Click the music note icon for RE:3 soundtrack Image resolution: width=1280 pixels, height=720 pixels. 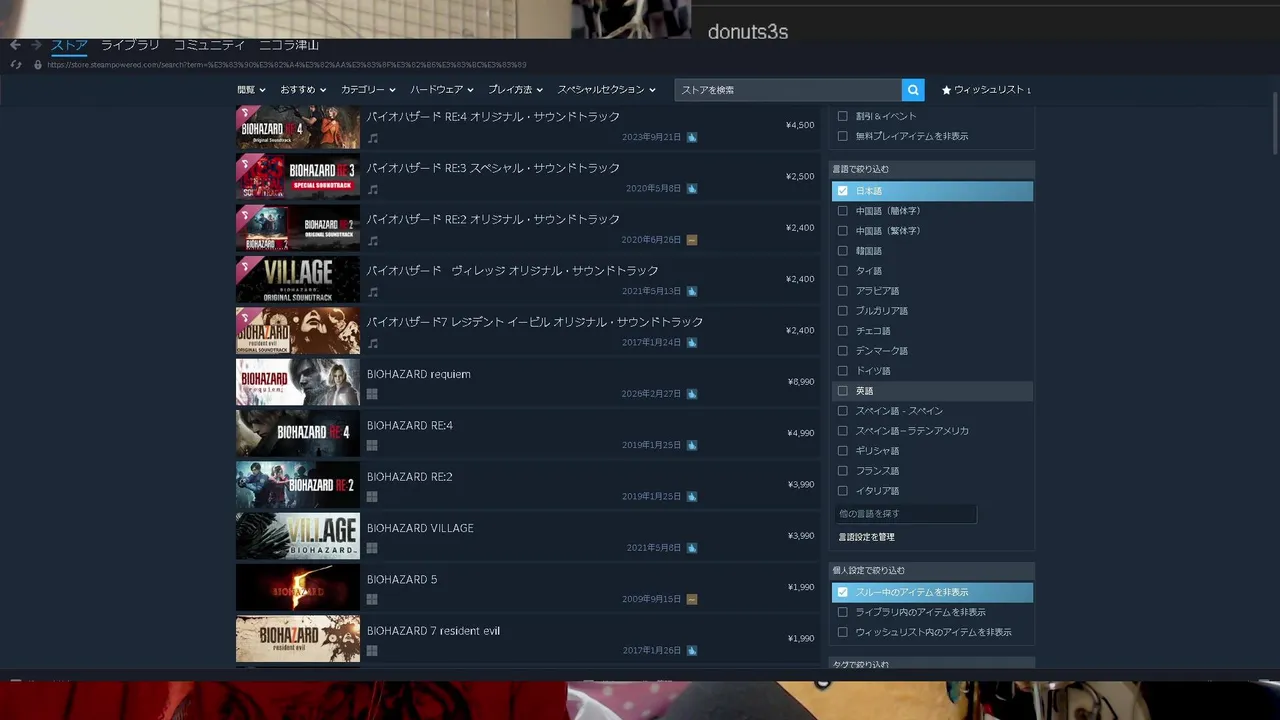tap(373, 189)
